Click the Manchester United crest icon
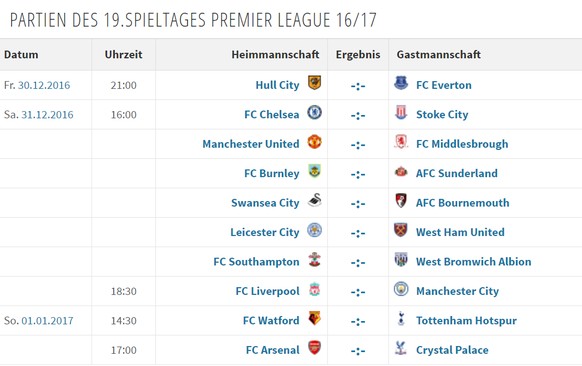Viewport: 582px width, 366px height. 314,142
